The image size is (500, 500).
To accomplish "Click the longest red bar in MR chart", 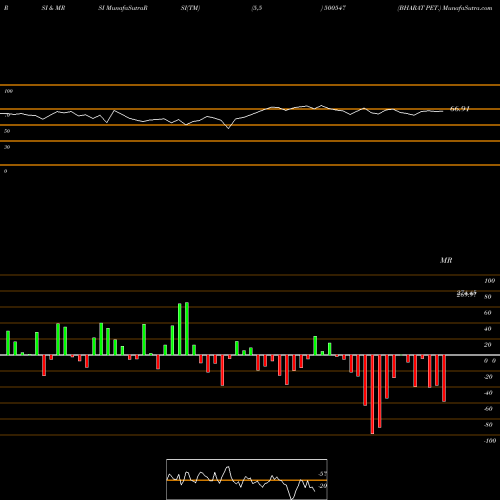I will (372, 394).
